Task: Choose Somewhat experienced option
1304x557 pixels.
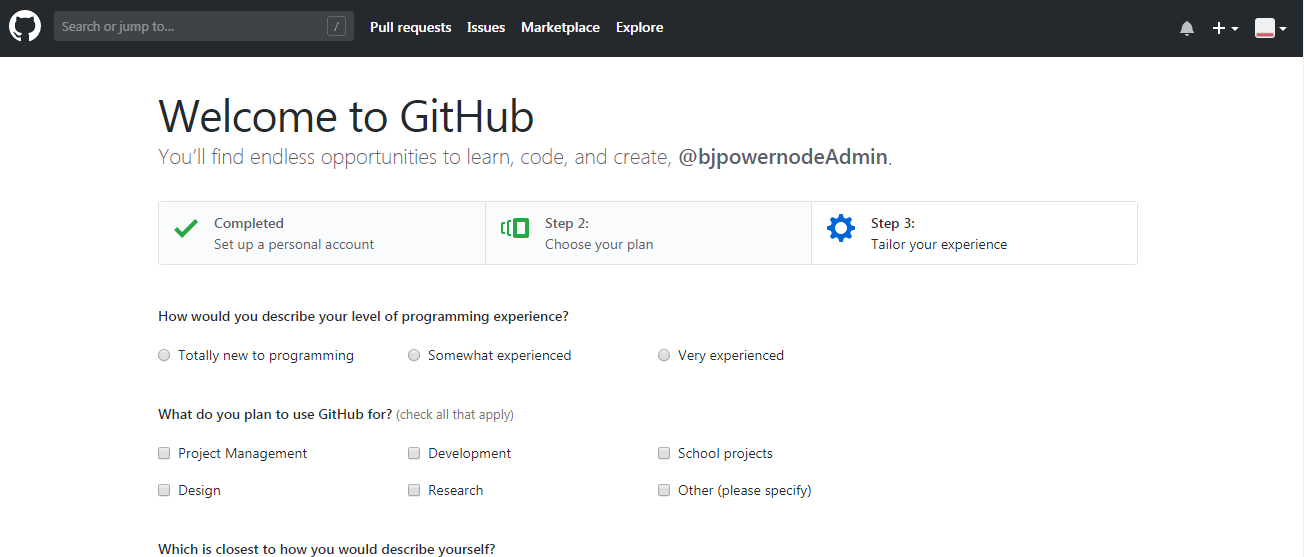Action: tap(414, 355)
